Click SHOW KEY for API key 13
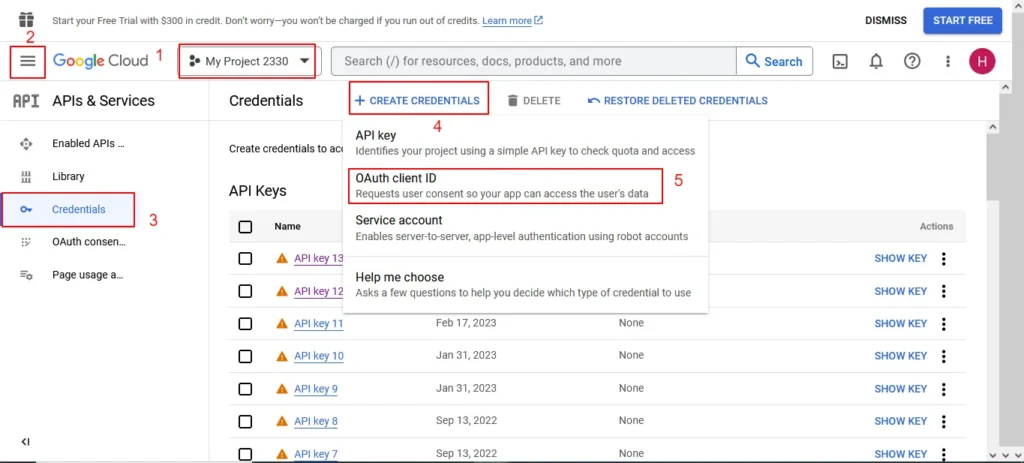Screen dimensions: 1024x463 [x=901, y=259]
